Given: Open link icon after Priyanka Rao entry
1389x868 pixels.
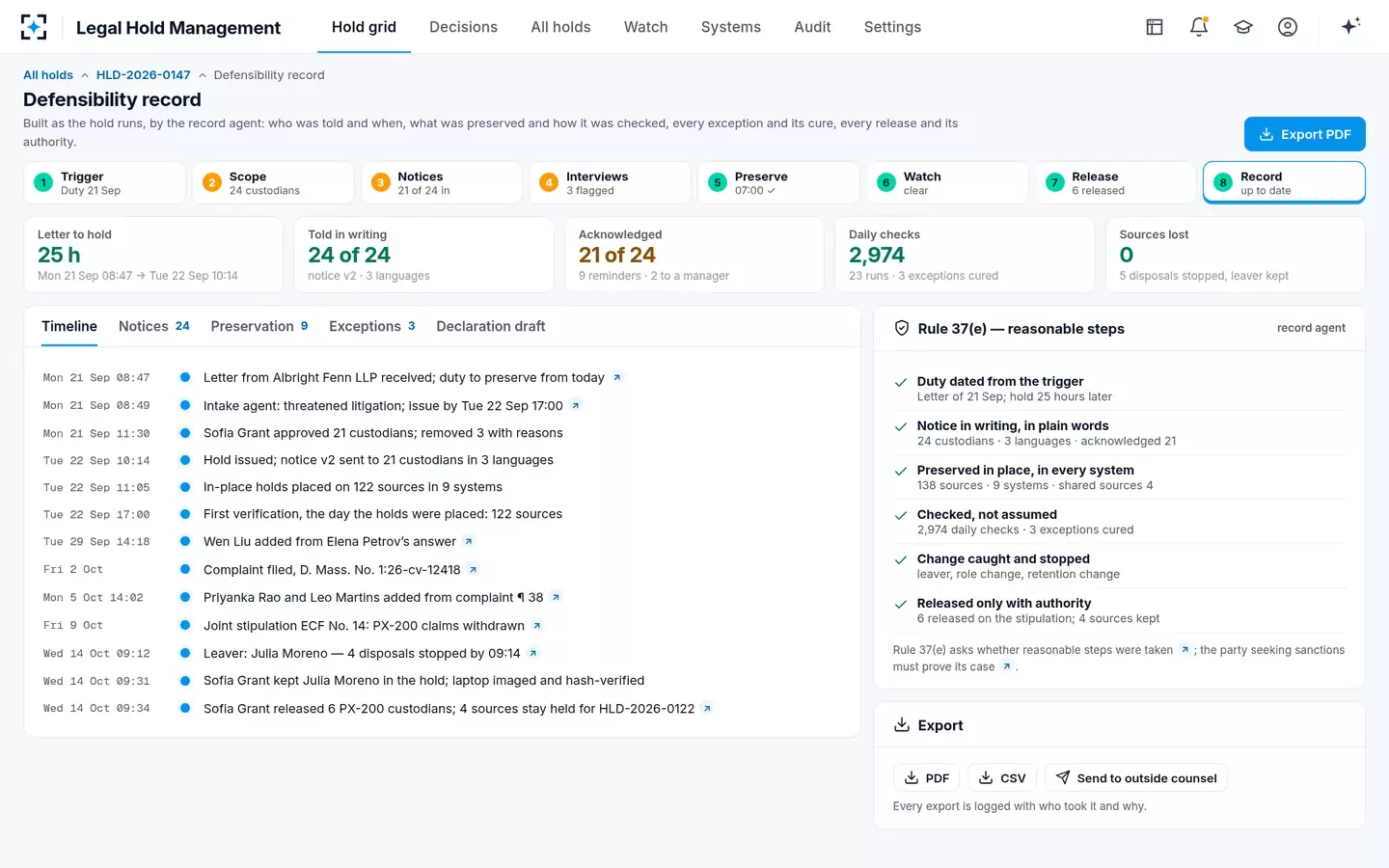Looking at the screenshot, I should [x=556, y=597].
